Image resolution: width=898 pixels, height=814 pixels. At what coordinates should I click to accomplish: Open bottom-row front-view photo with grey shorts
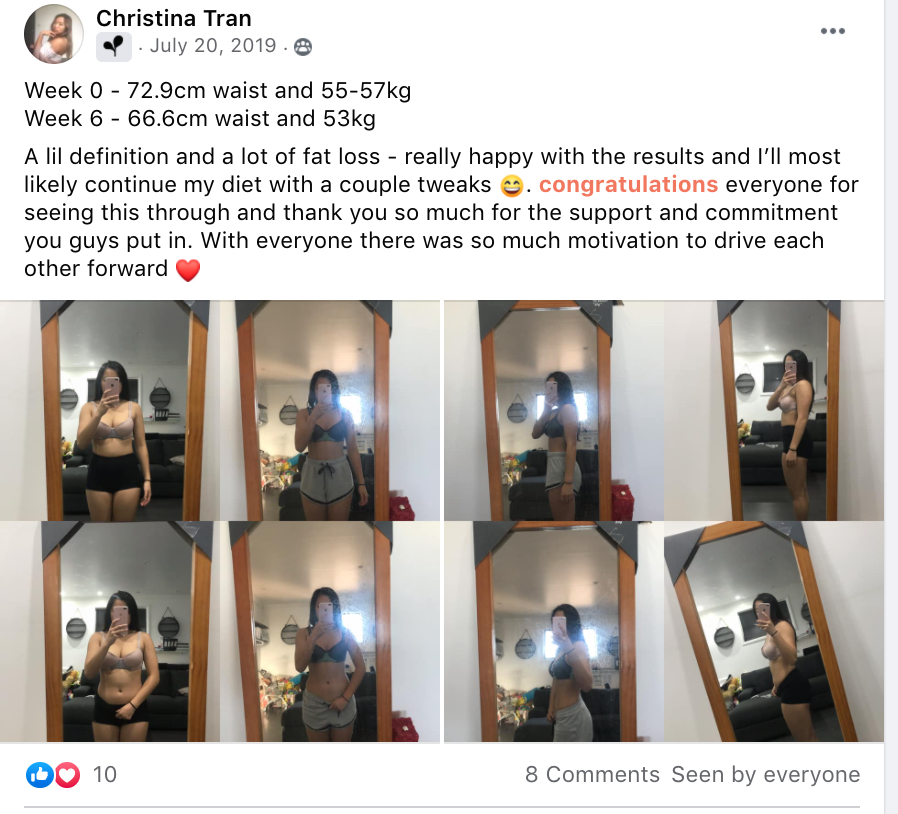pos(330,631)
